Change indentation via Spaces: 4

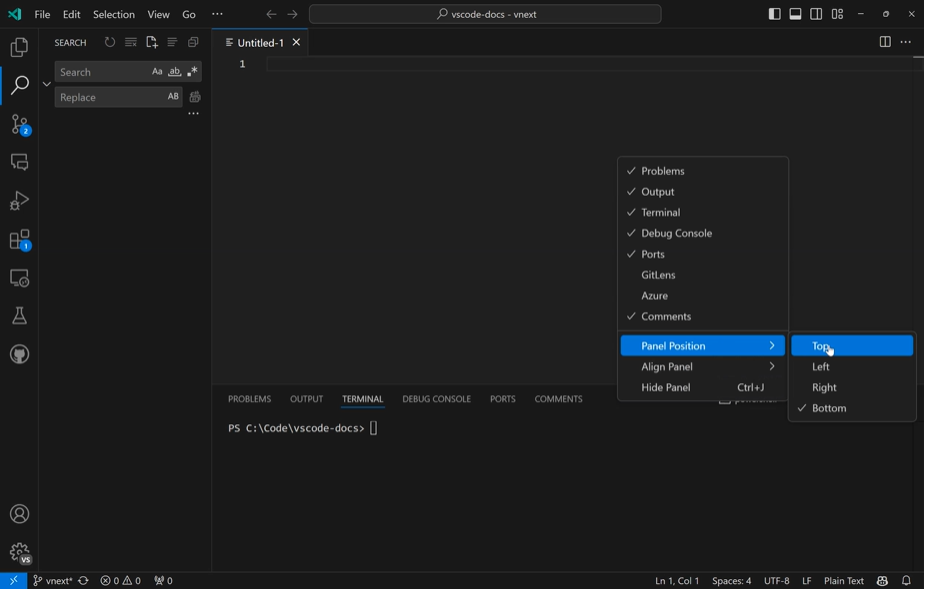[731, 580]
